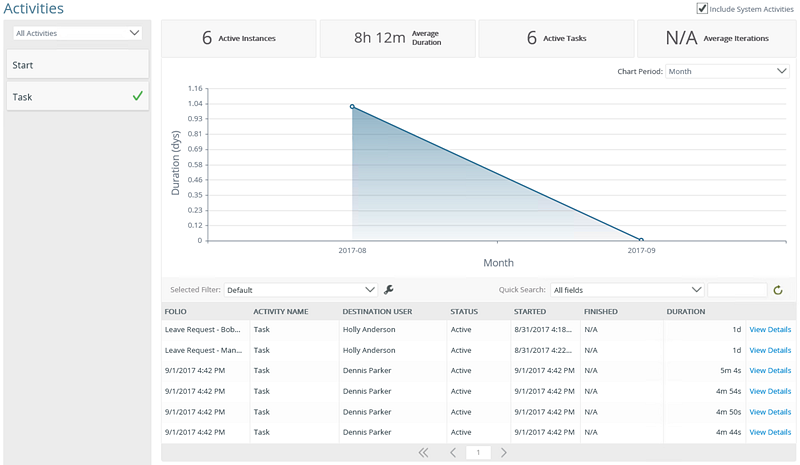Go to next page arrow

pyautogui.click(x=504, y=453)
